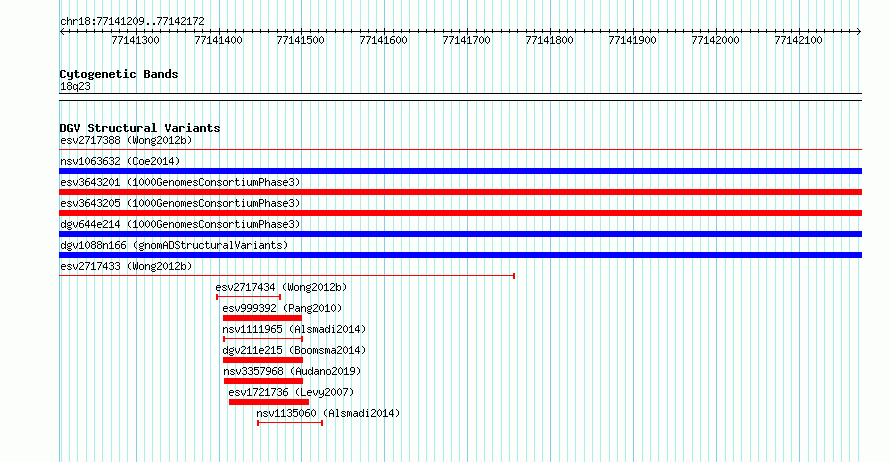890x462 pixels.
Task: Click ruler position 77141600
Action: pyautogui.click(x=384, y=40)
